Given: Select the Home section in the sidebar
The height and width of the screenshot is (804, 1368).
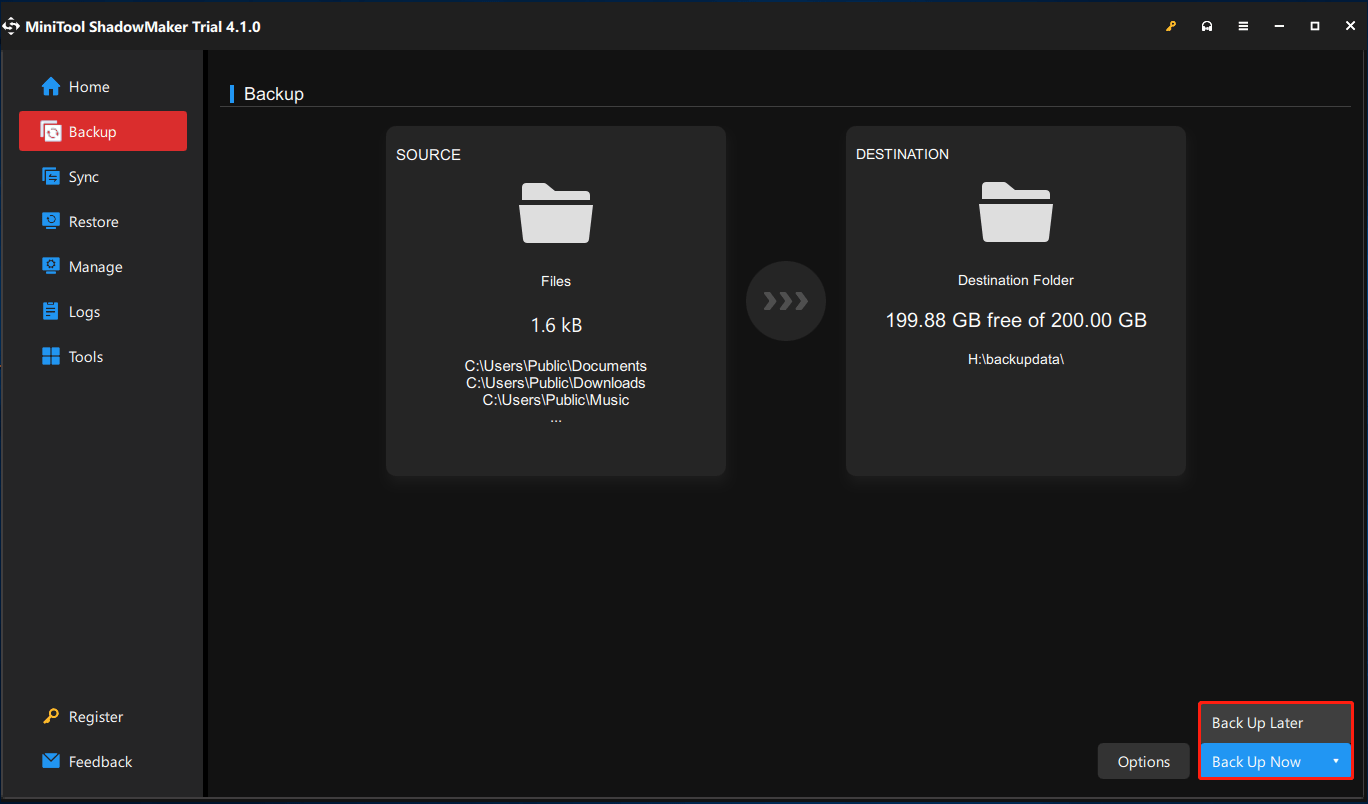Looking at the screenshot, I should coord(88,86).
